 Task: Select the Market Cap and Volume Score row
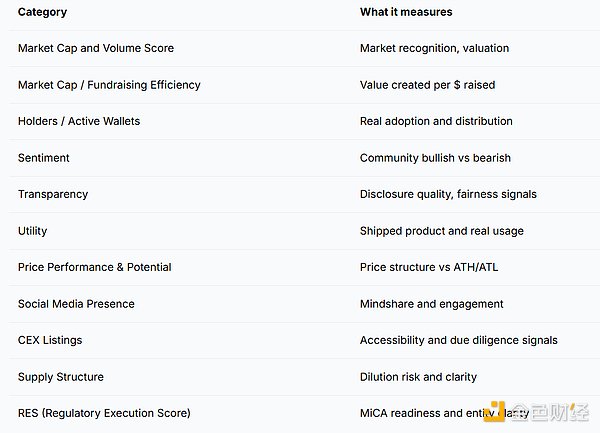(x=95, y=48)
